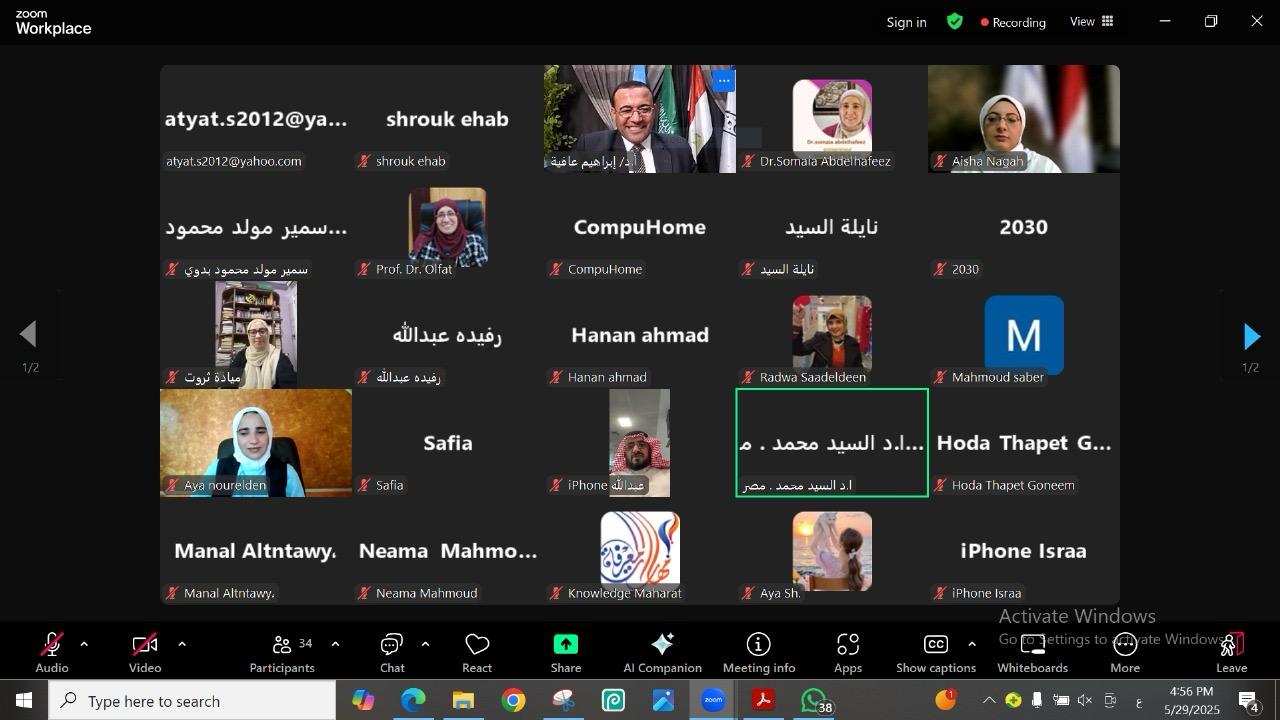Screen dimensions: 1280x720
Task: Open the Chat panel
Action: click(392, 652)
